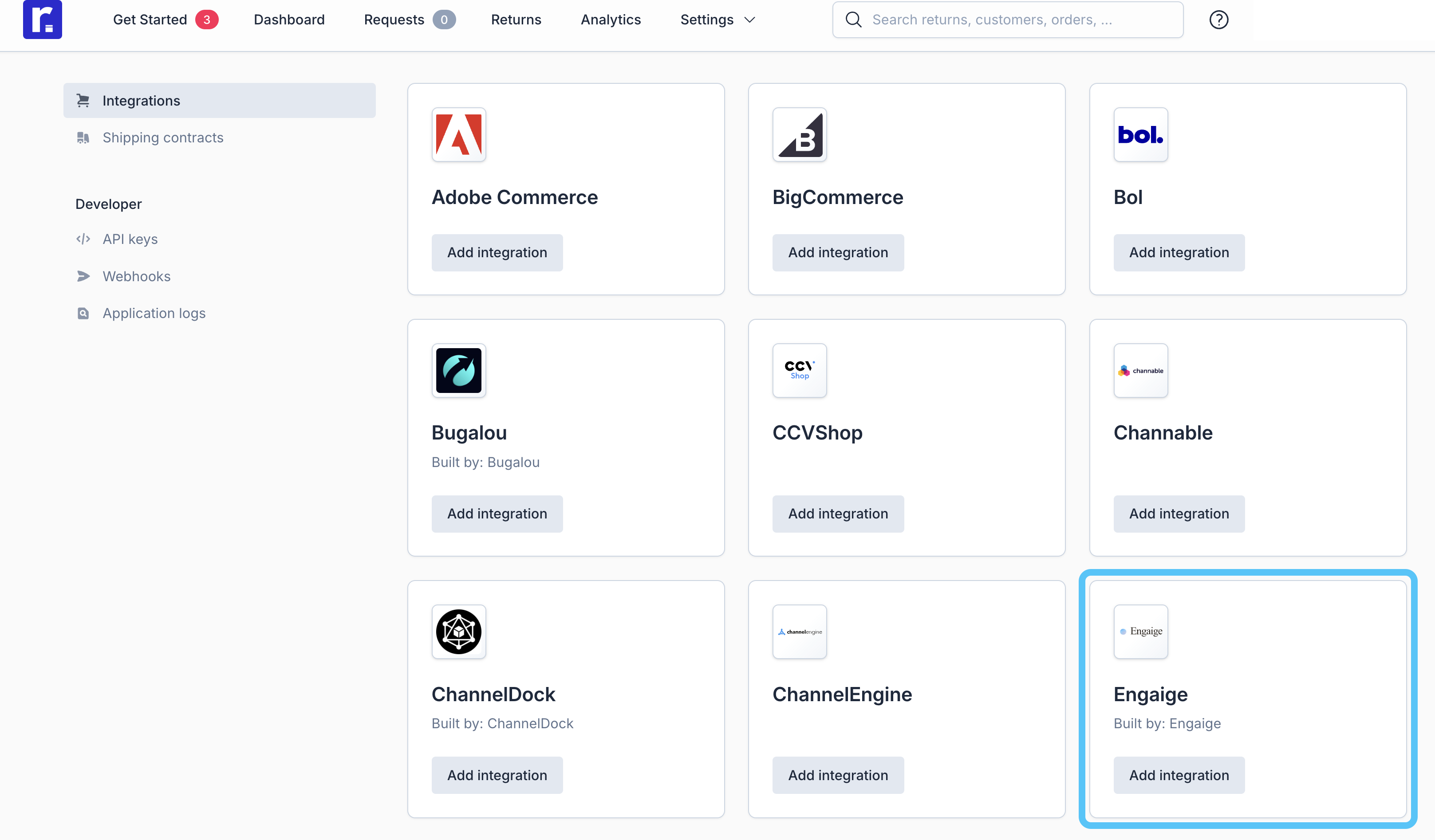Click the Integrations cart icon in sidebar
Image resolution: width=1435 pixels, height=840 pixels.
(83, 101)
